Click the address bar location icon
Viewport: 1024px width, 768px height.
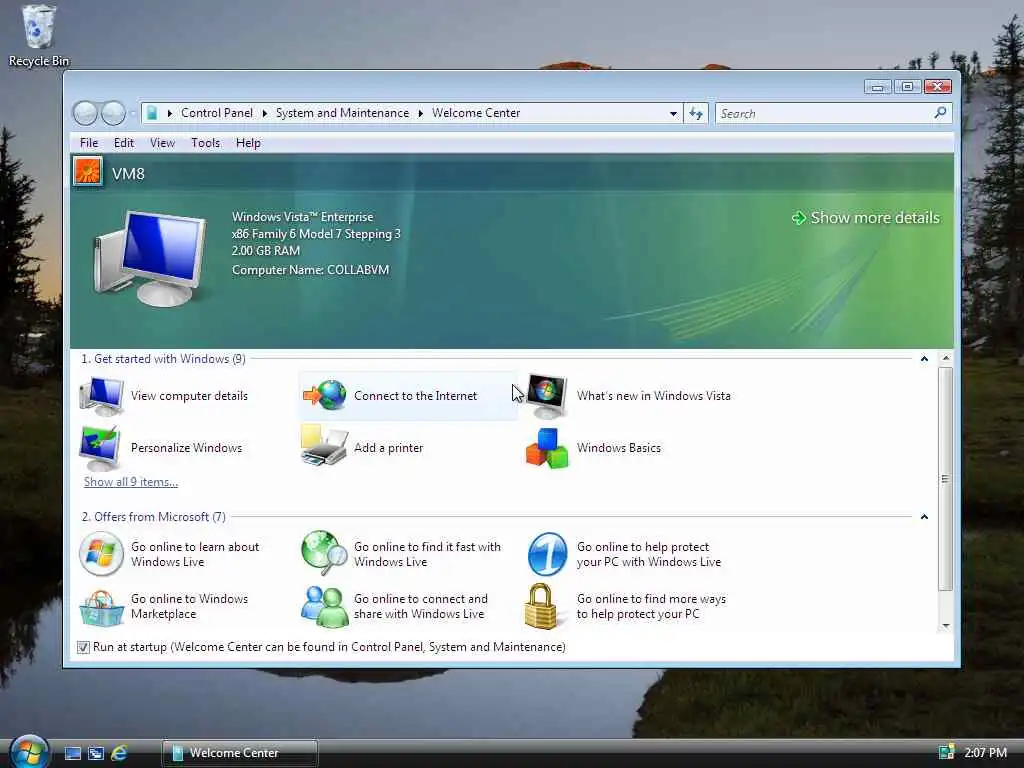coord(152,113)
